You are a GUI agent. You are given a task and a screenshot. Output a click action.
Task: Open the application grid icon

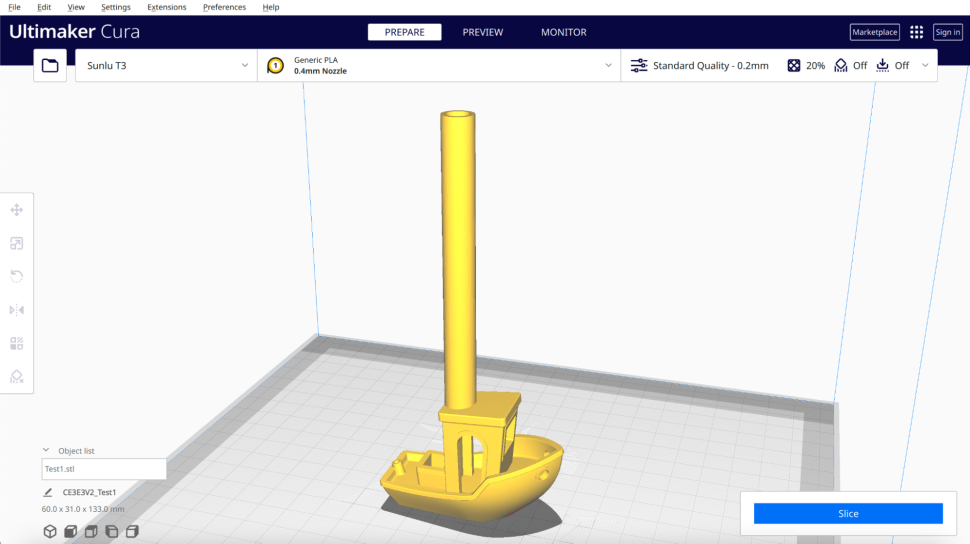point(916,32)
